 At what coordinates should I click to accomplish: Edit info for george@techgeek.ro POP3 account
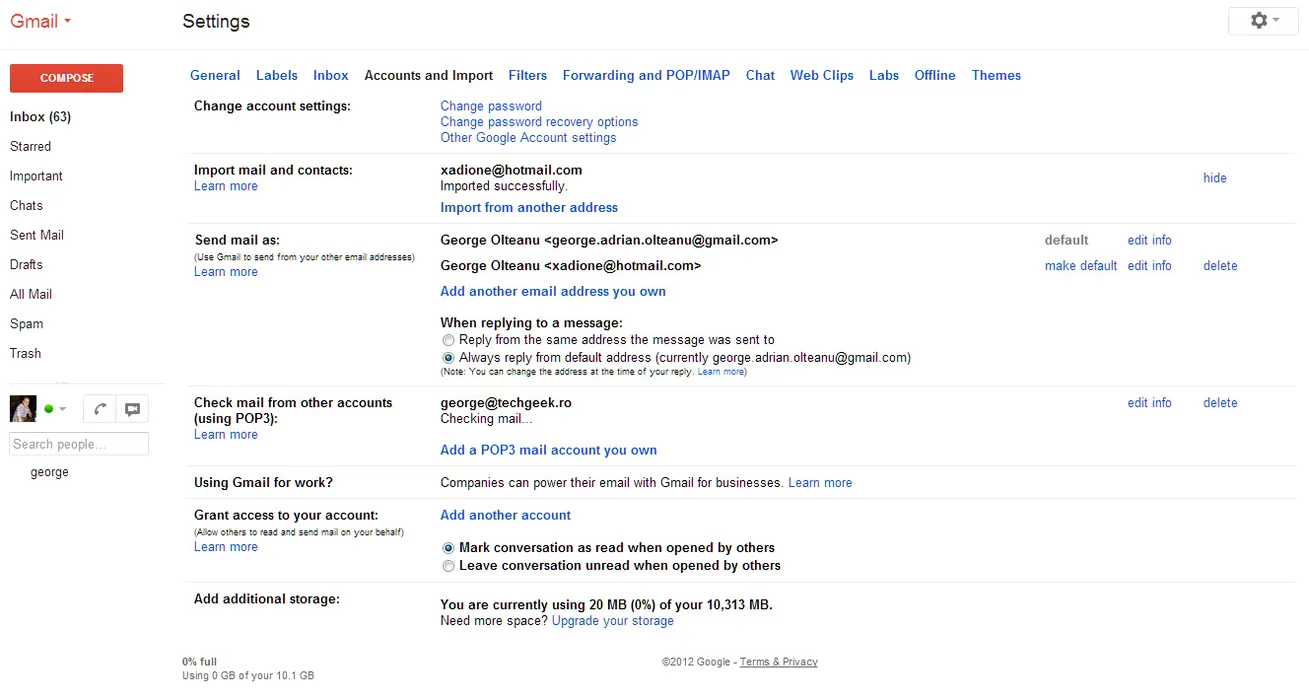(1149, 403)
